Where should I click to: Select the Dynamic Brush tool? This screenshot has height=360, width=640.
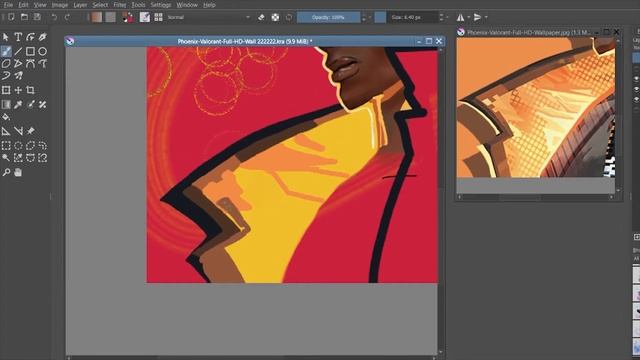coord(6,76)
